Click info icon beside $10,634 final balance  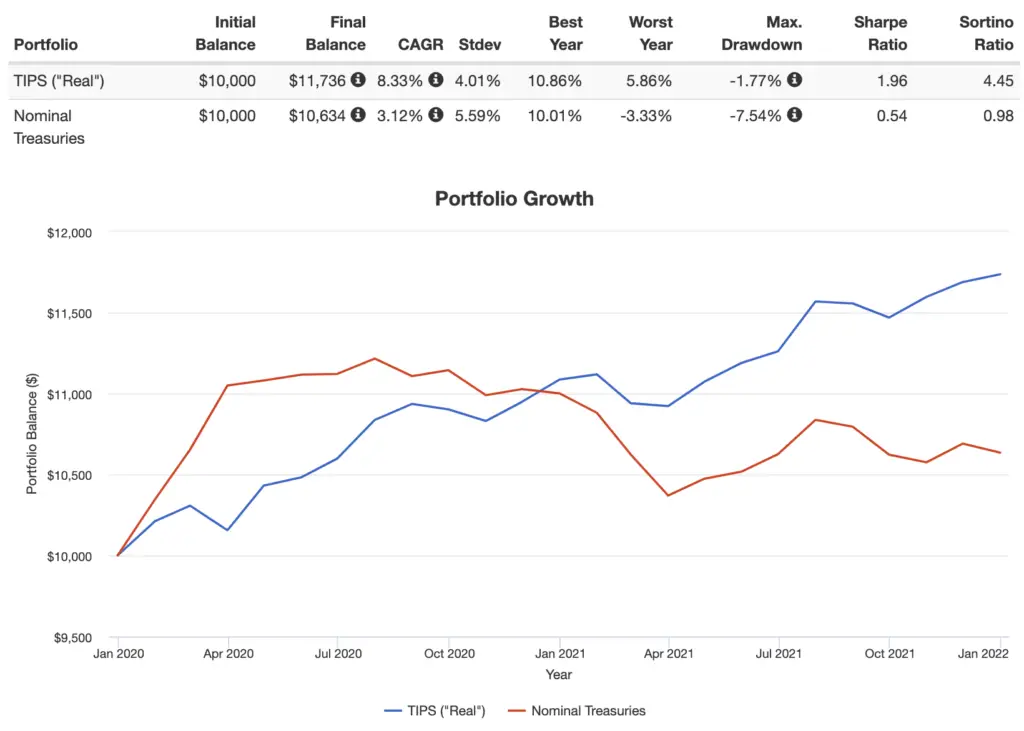[358, 115]
